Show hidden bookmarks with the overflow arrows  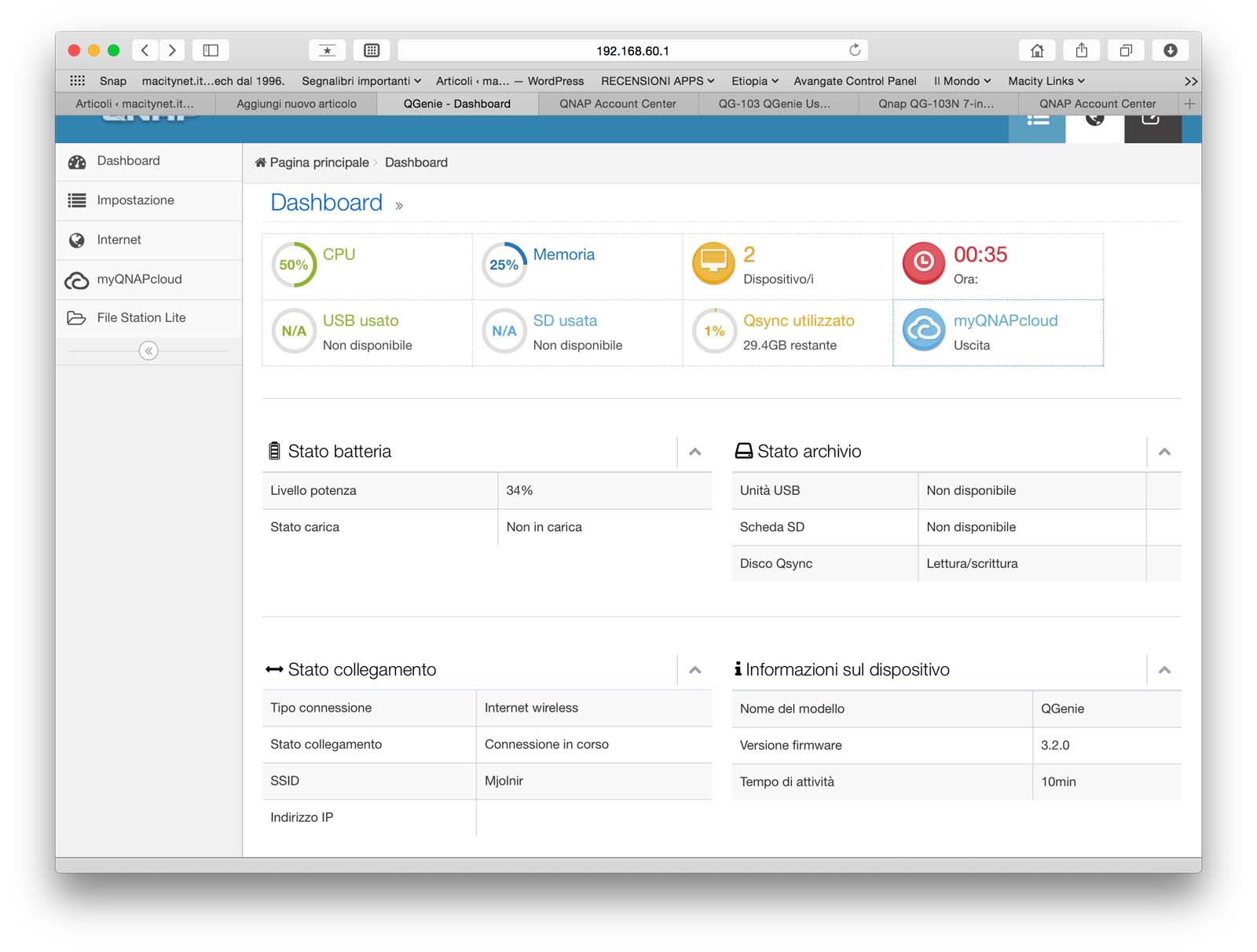click(1191, 81)
